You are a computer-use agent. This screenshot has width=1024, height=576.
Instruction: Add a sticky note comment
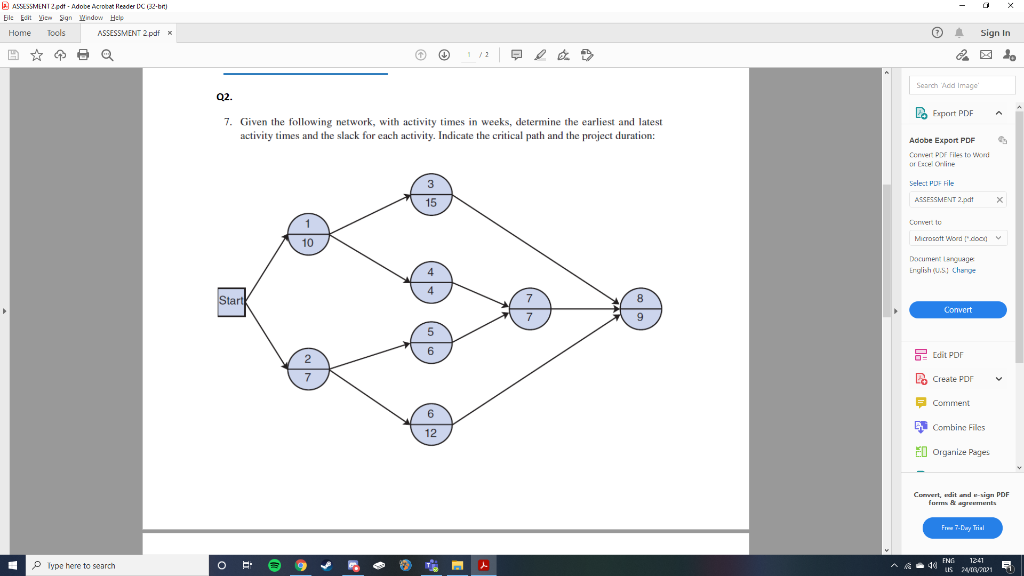click(x=515, y=55)
